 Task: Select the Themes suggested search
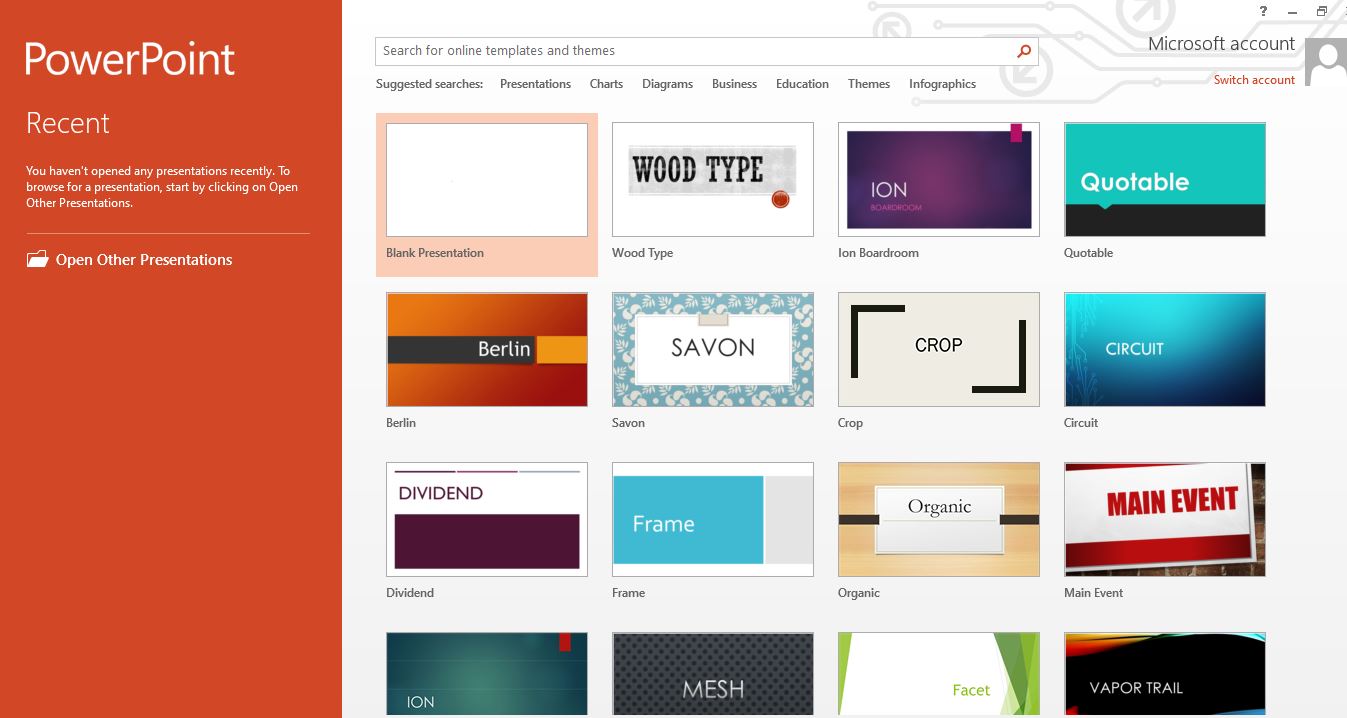tap(869, 84)
